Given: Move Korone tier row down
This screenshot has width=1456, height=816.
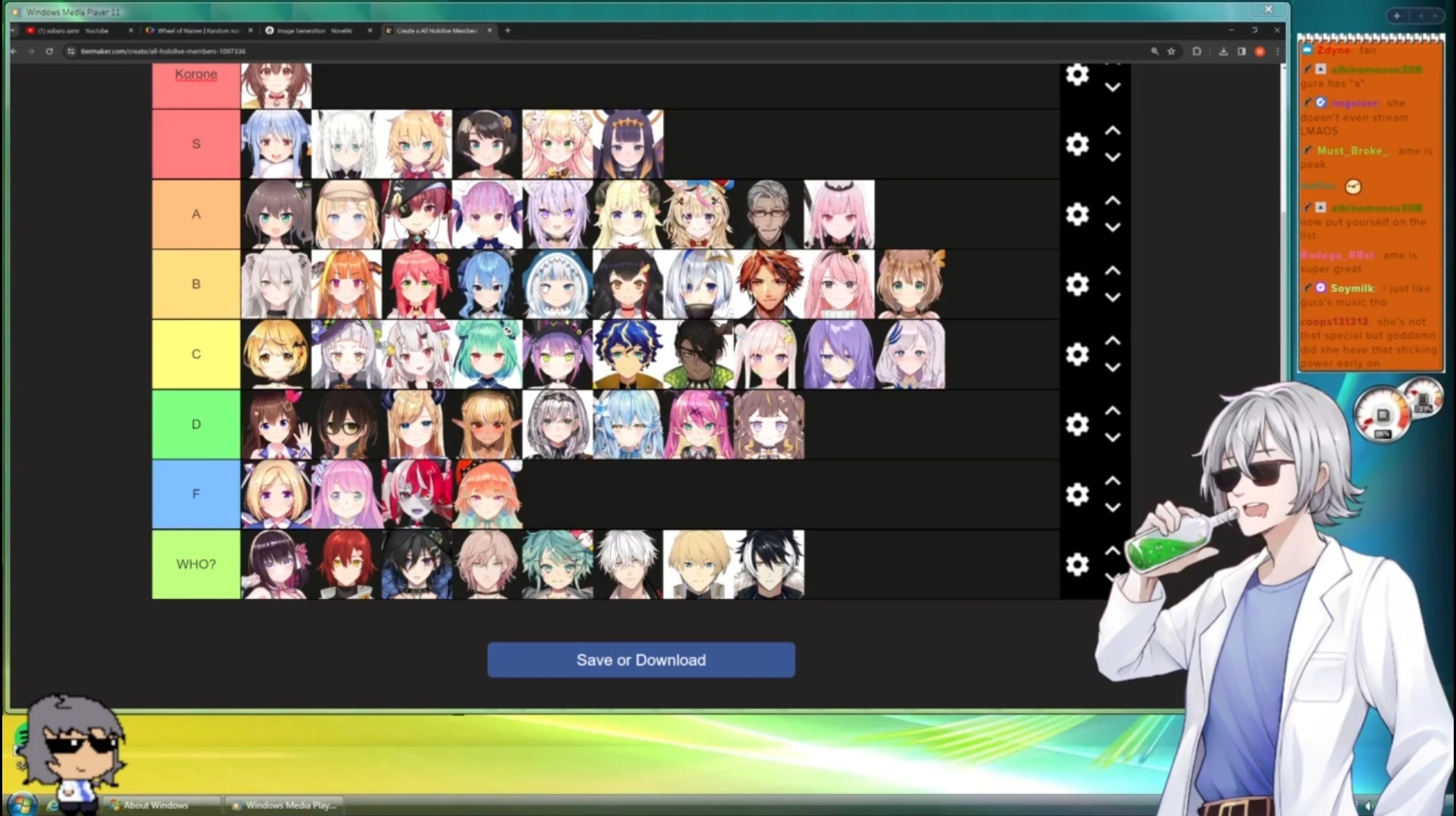Looking at the screenshot, I should click(x=1113, y=87).
